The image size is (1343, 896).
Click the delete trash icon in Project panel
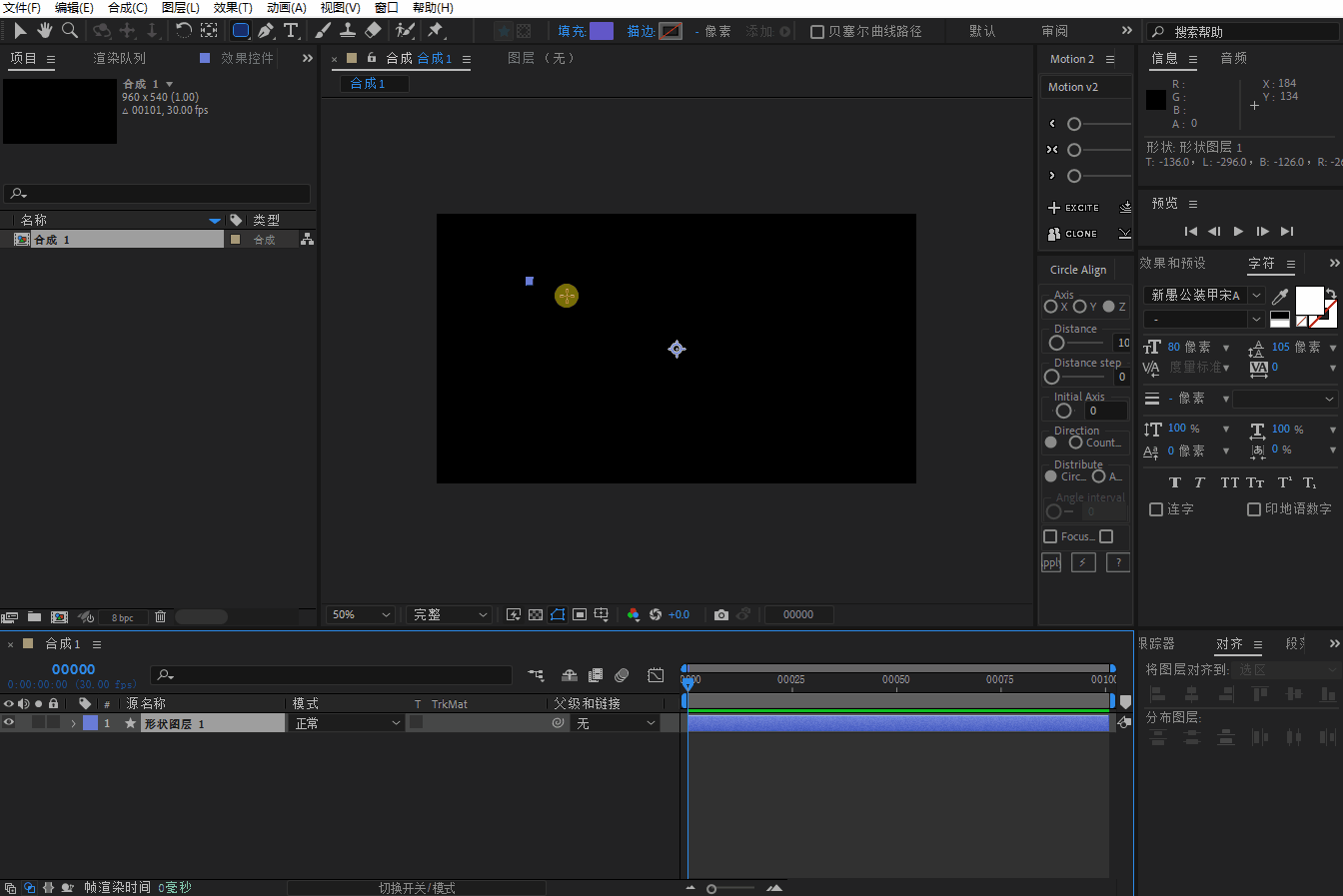(160, 617)
